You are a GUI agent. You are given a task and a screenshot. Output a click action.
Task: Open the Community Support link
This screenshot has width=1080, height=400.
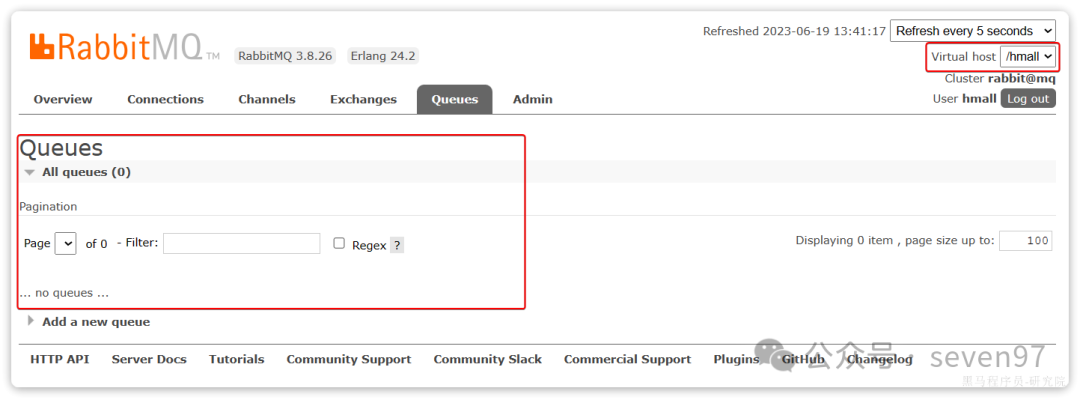click(349, 359)
